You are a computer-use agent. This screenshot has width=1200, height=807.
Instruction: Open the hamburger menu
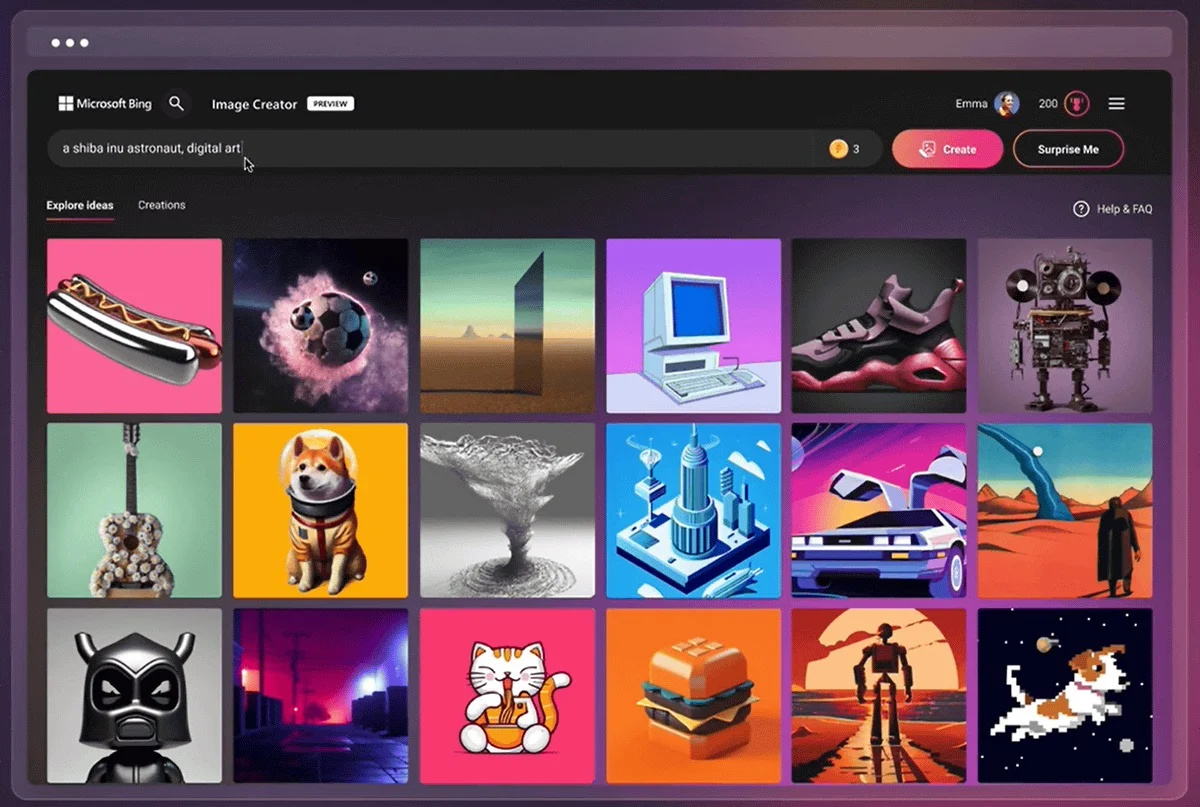point(1117,104)
